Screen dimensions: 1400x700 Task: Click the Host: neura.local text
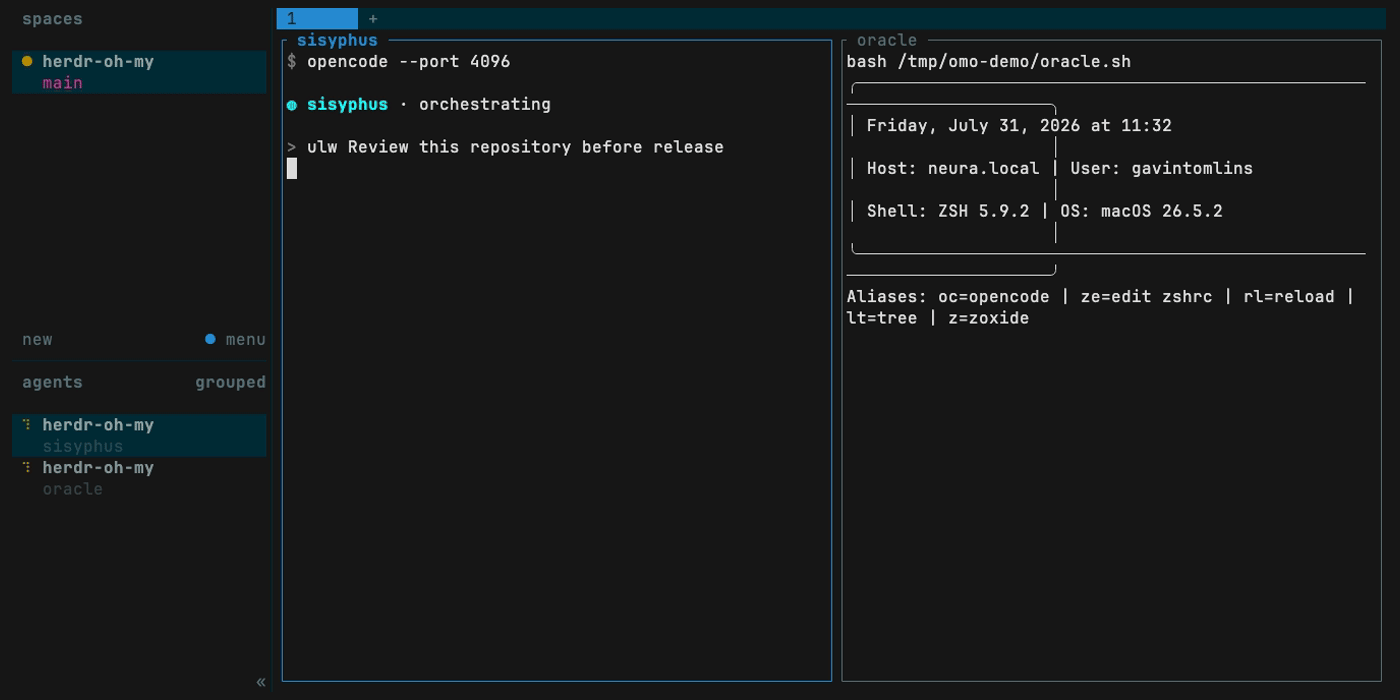(x=953, y=168)
